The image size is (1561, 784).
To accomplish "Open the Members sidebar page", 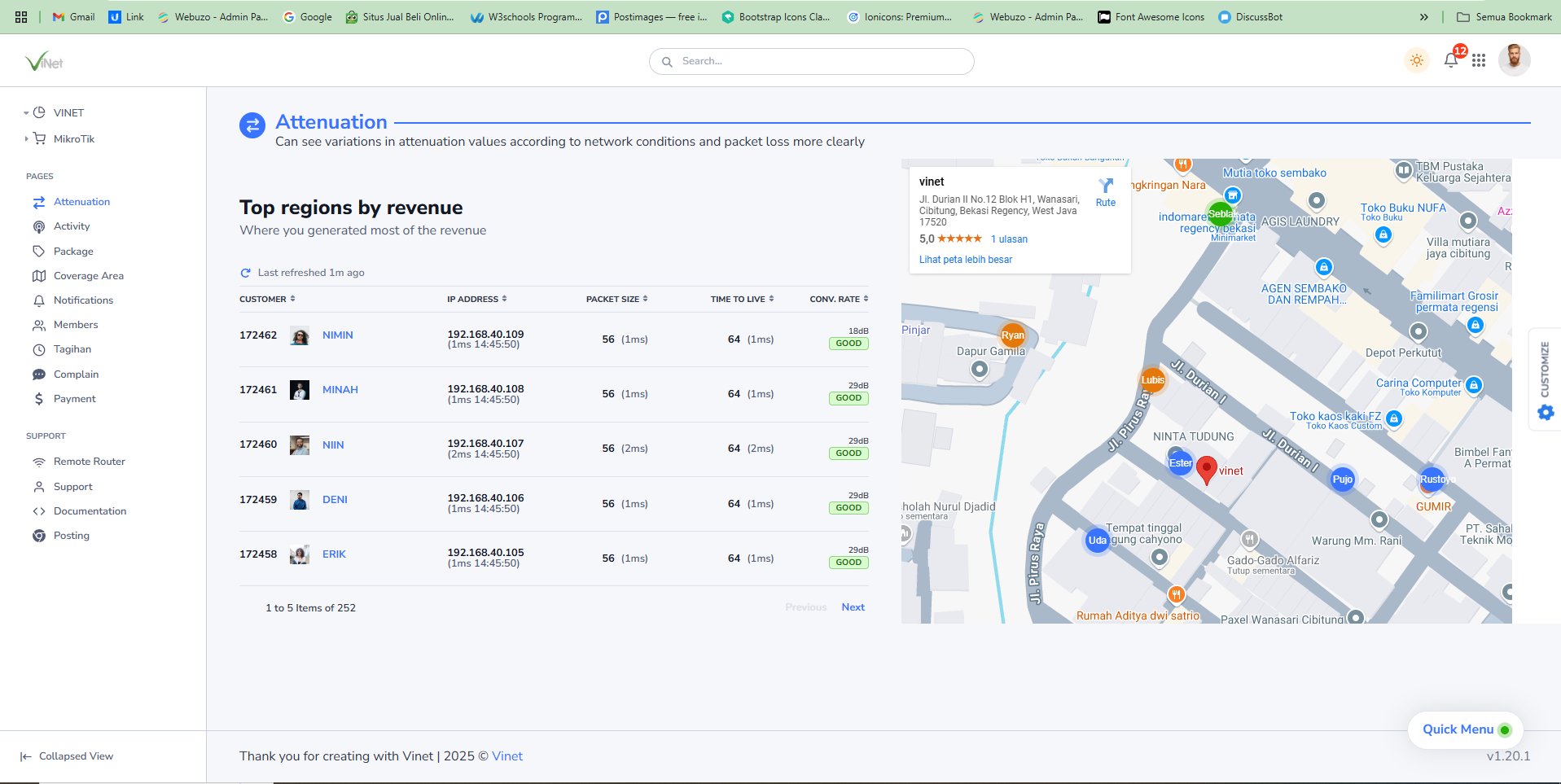I will (76, 325).
